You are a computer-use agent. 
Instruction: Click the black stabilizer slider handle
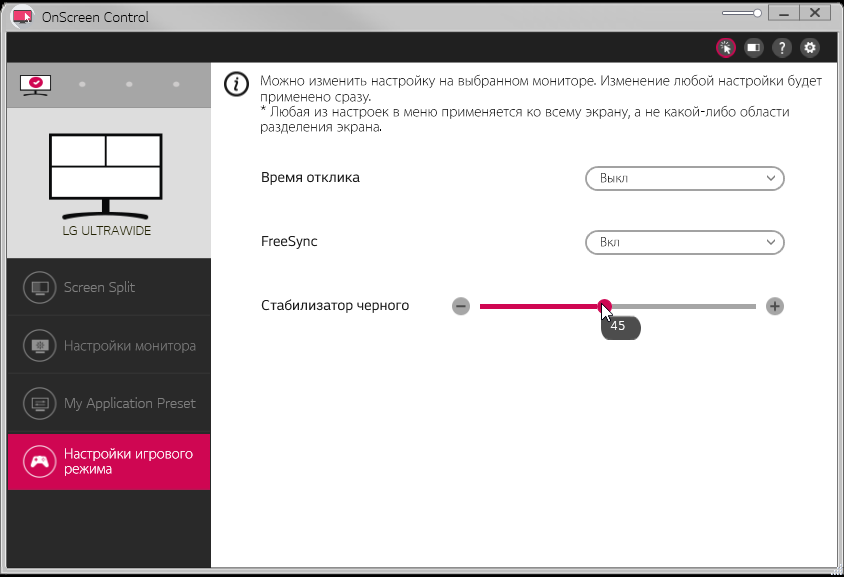click(x=604, y=306)
